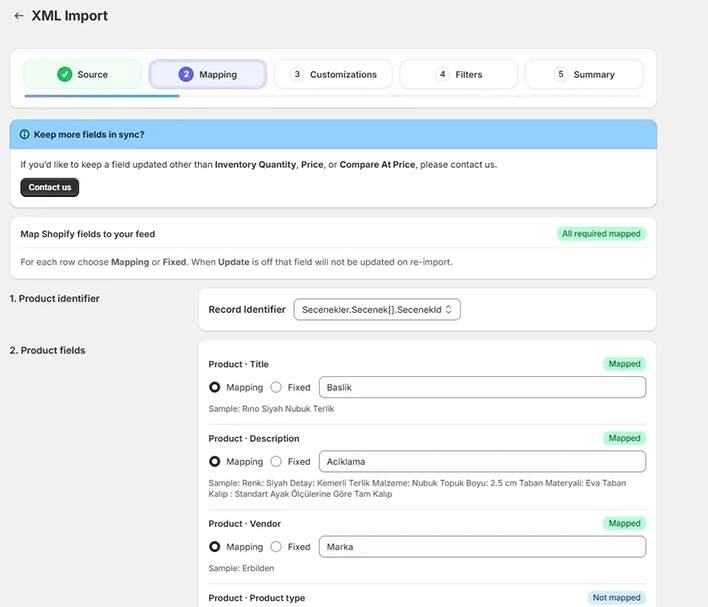This screenshot has width=708, height=607.
Task: Click sample text Sample: Erbilden
Action: pos(241,568)
